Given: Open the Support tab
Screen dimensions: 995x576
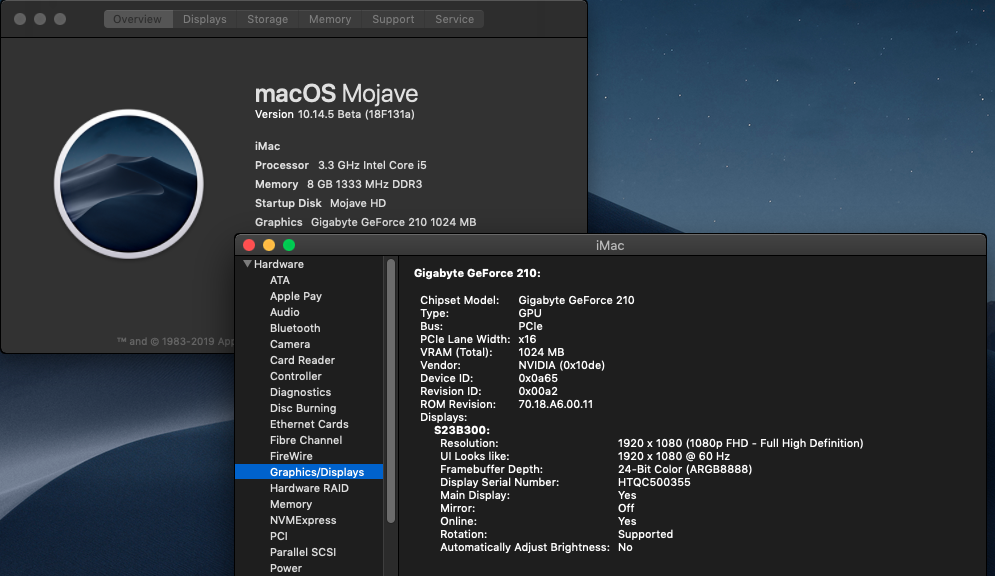Looking at the screenshot, I should (x=393, y=19).
